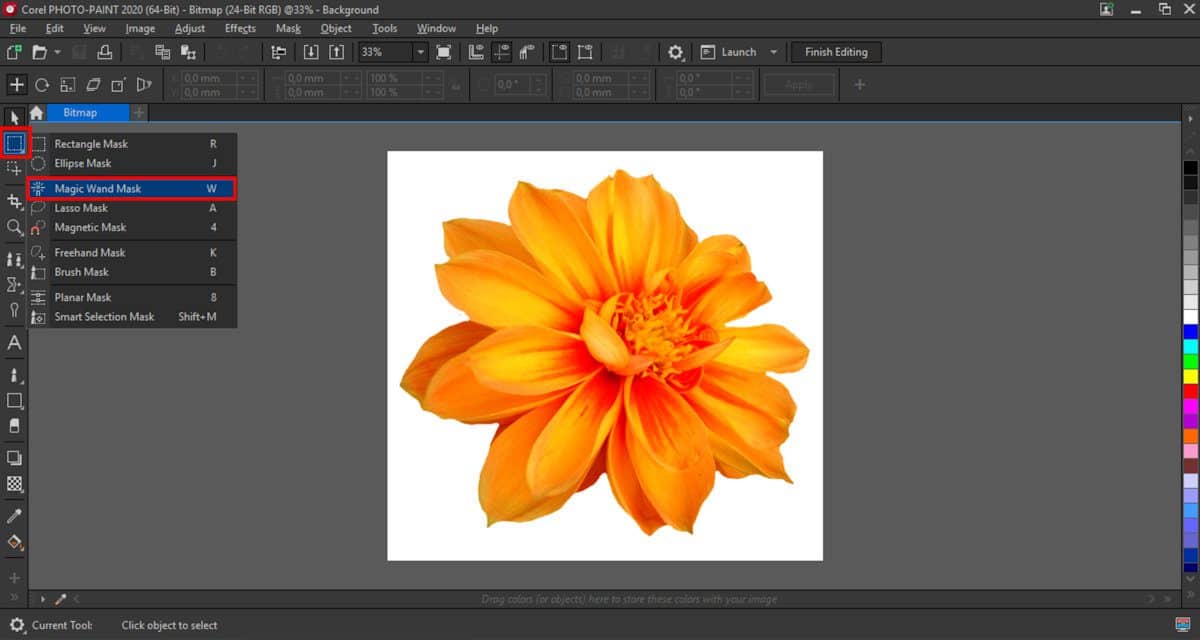
Task: Click the Finish Editing button
Action: point(836,52)
